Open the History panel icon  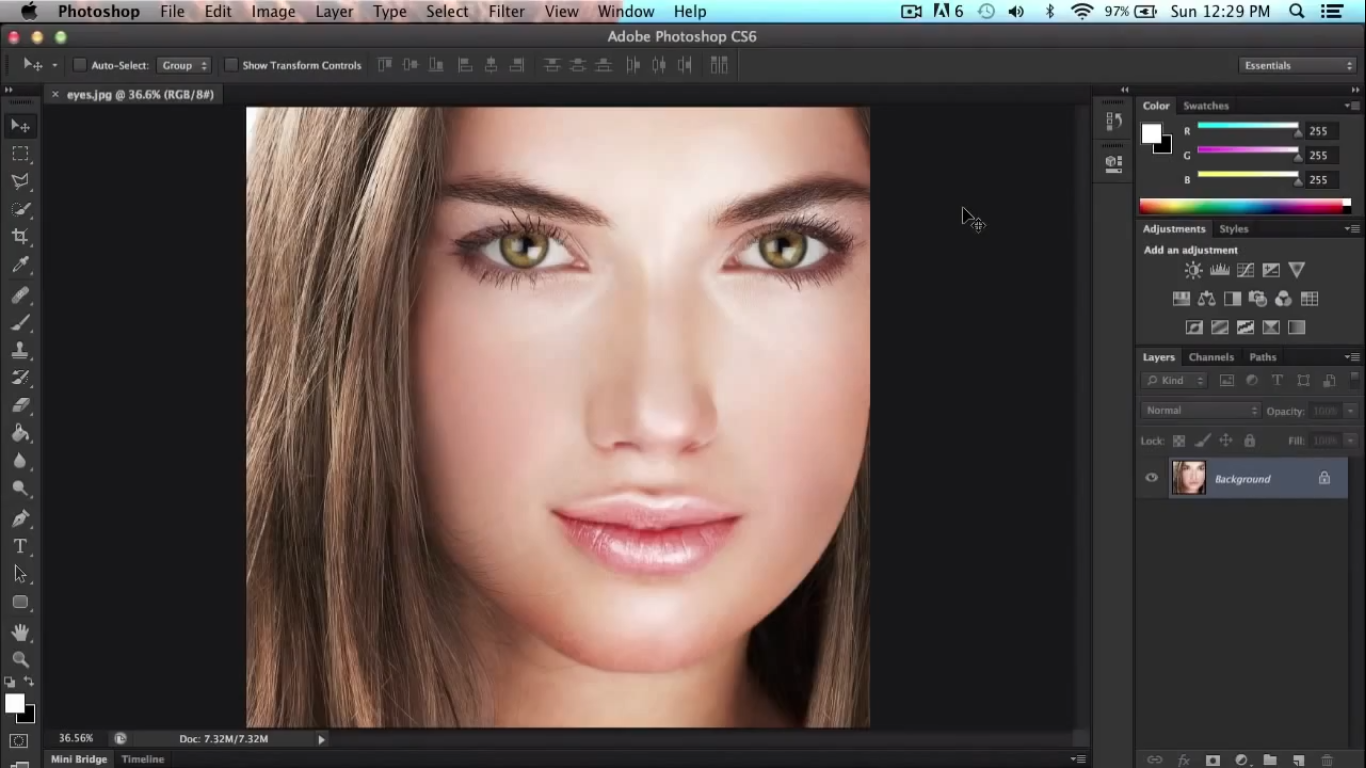pos(1114,121)
